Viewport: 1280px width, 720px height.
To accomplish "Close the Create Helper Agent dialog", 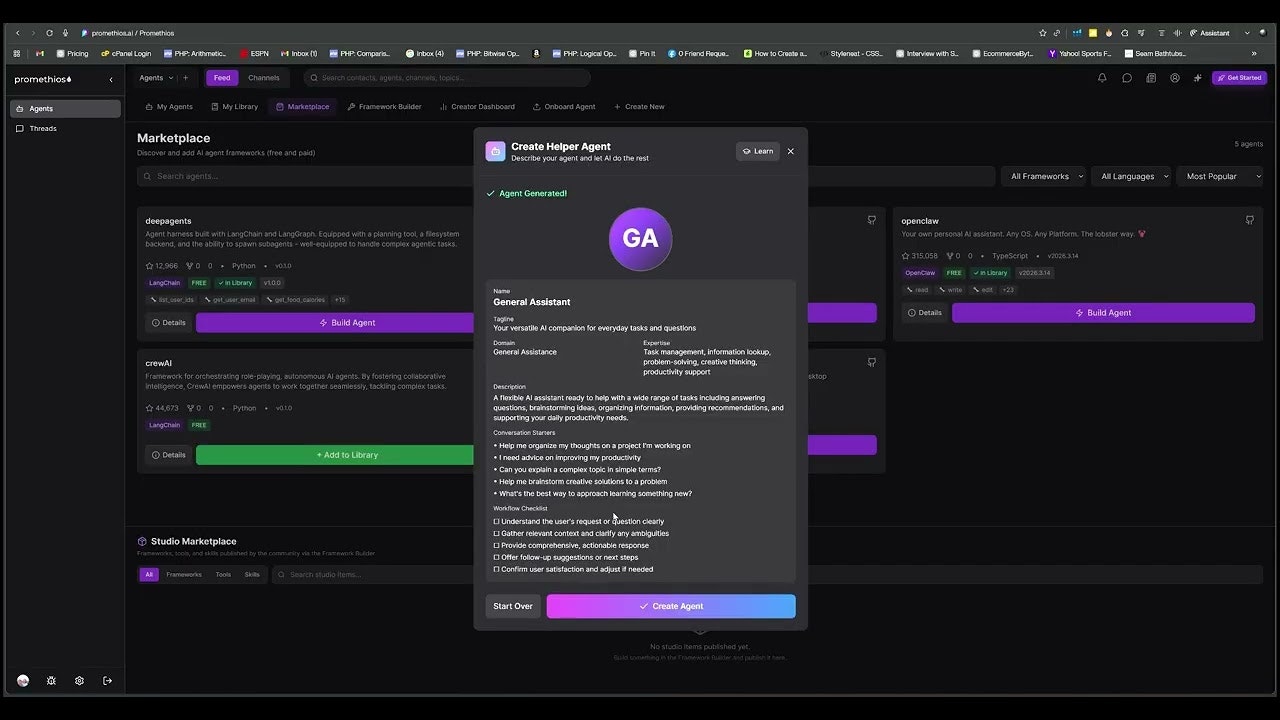I will click(790, 151).
